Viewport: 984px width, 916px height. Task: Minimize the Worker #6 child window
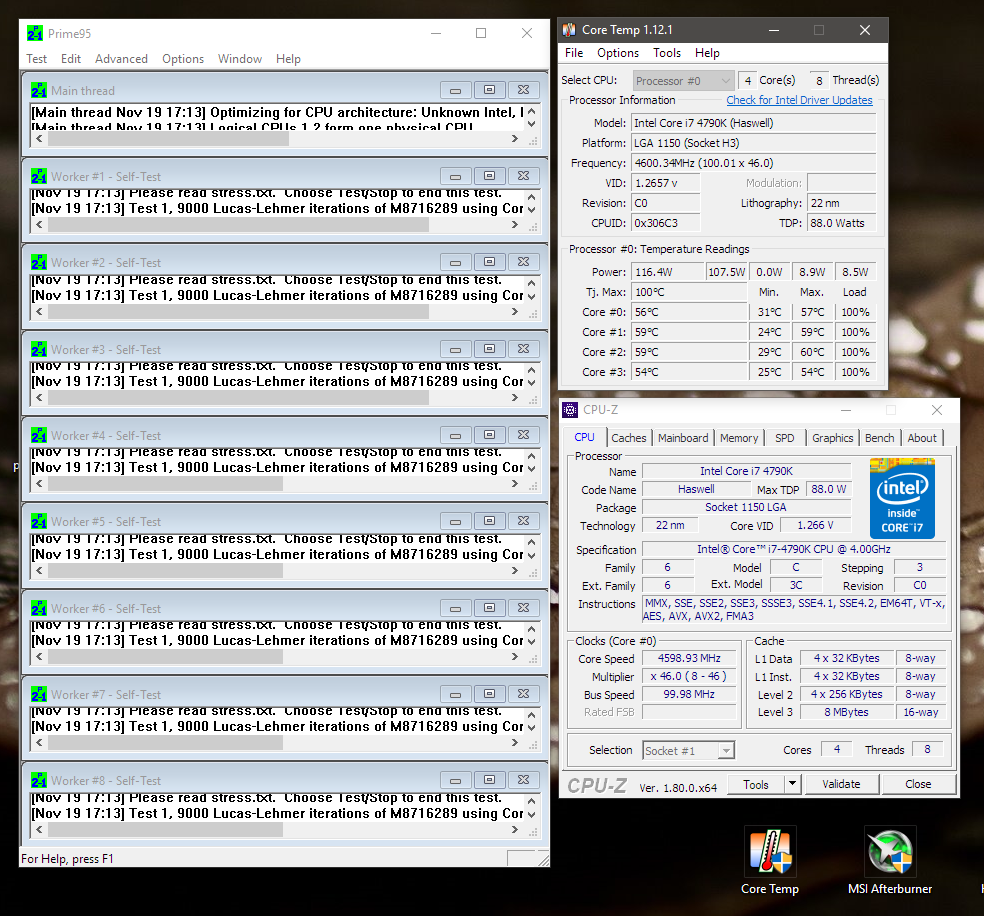pos(456,609)
